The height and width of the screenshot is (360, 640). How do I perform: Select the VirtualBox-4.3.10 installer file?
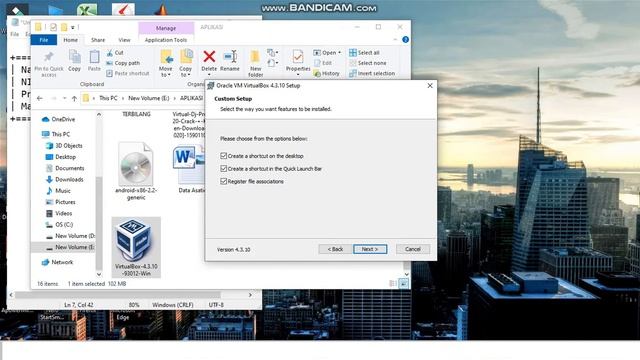click(x=136, y=248)
